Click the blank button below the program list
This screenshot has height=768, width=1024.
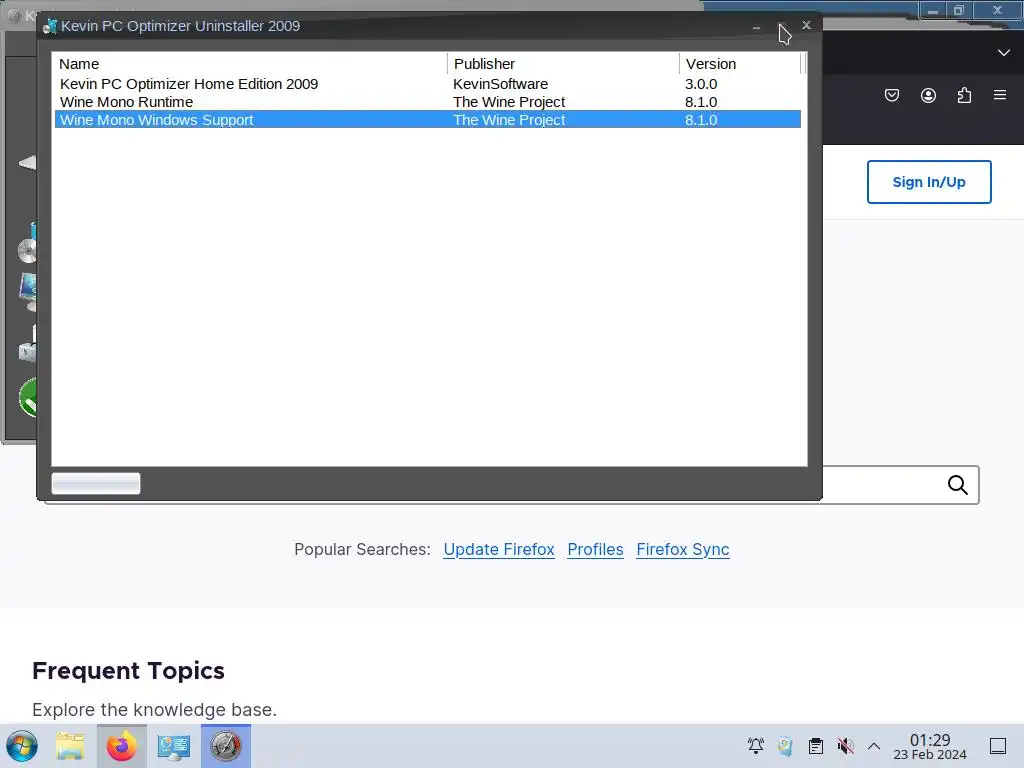pyautogui.click(x=96, y=484)
